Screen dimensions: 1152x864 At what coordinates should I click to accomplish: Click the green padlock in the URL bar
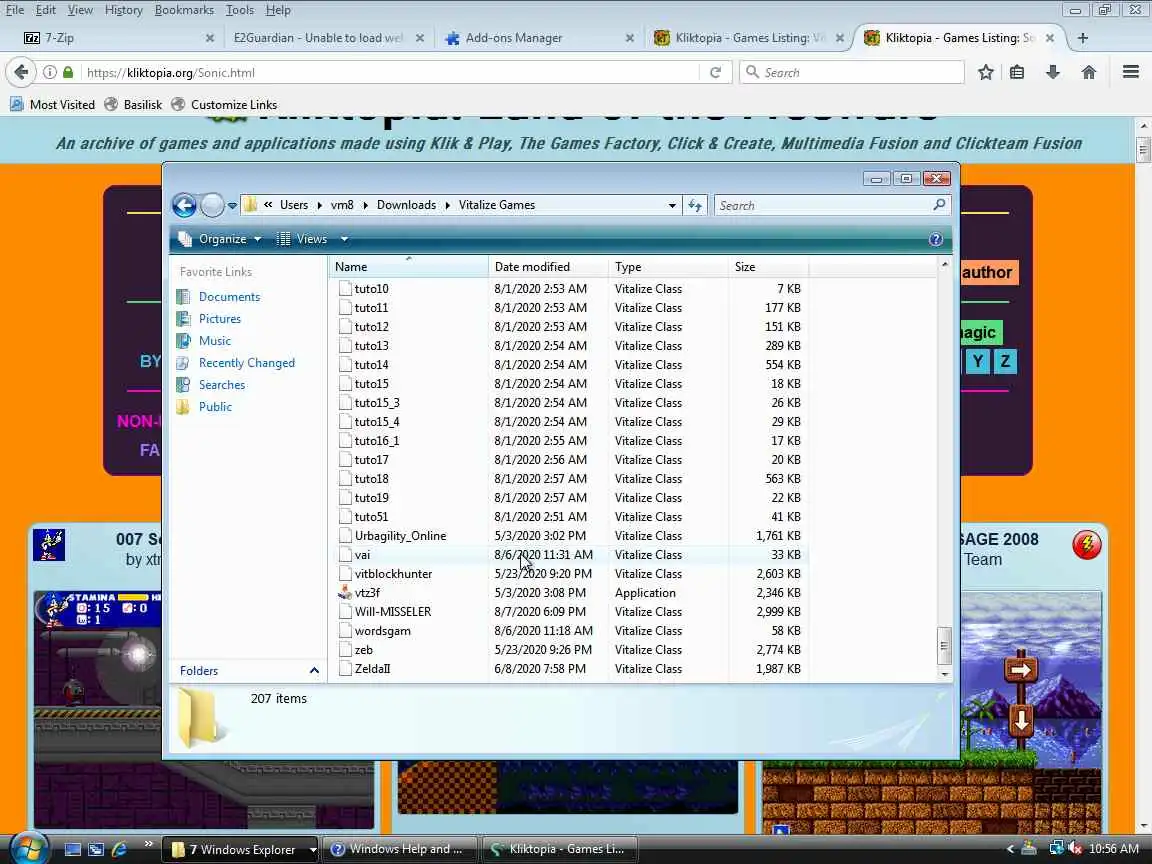pos(68,72)
